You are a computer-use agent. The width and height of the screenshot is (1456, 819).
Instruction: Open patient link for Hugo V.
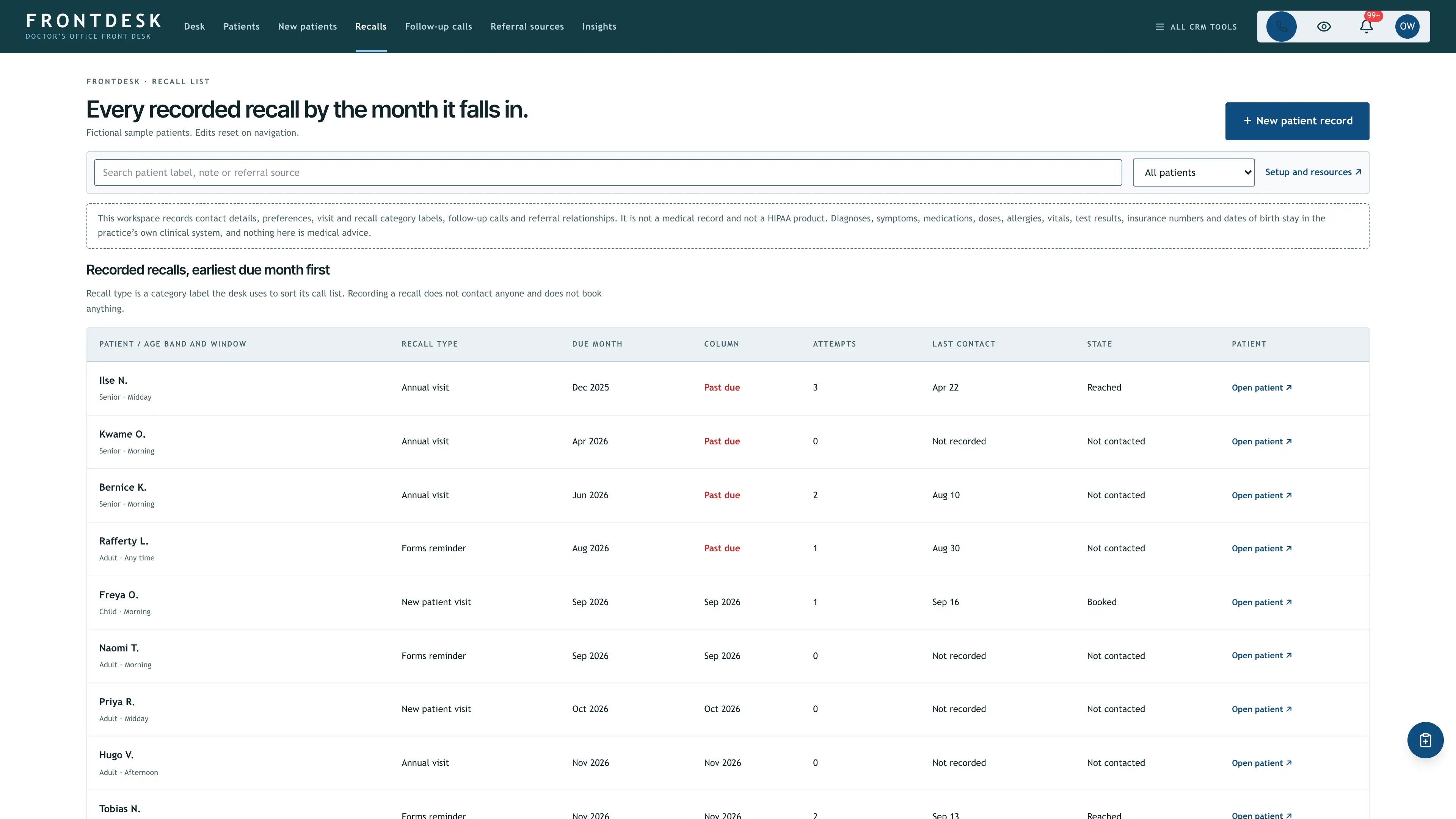pyautogui.click(x=1261, y=763)
